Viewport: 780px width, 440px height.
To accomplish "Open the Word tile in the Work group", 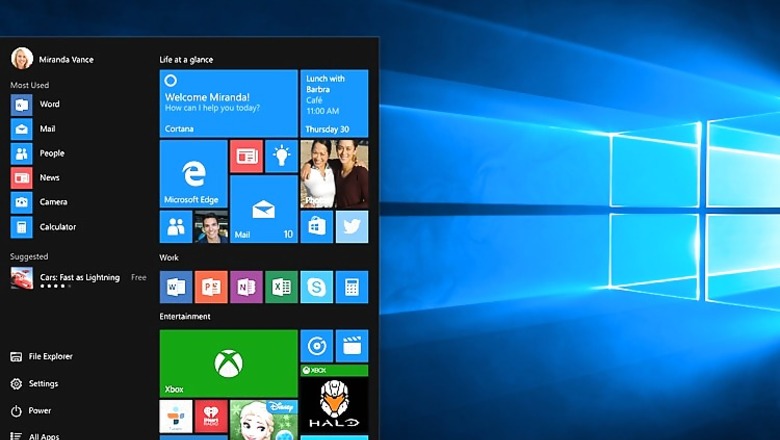I will pos(176,287).
